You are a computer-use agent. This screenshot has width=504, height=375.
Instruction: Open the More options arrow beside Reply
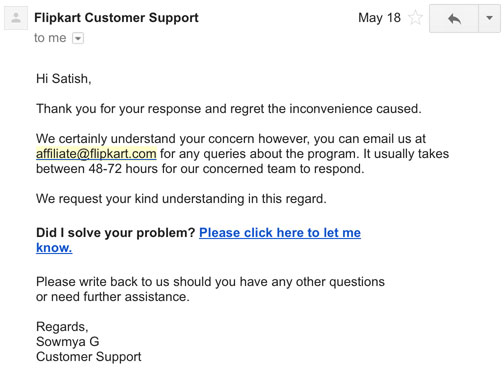click(x=489, y=18)
